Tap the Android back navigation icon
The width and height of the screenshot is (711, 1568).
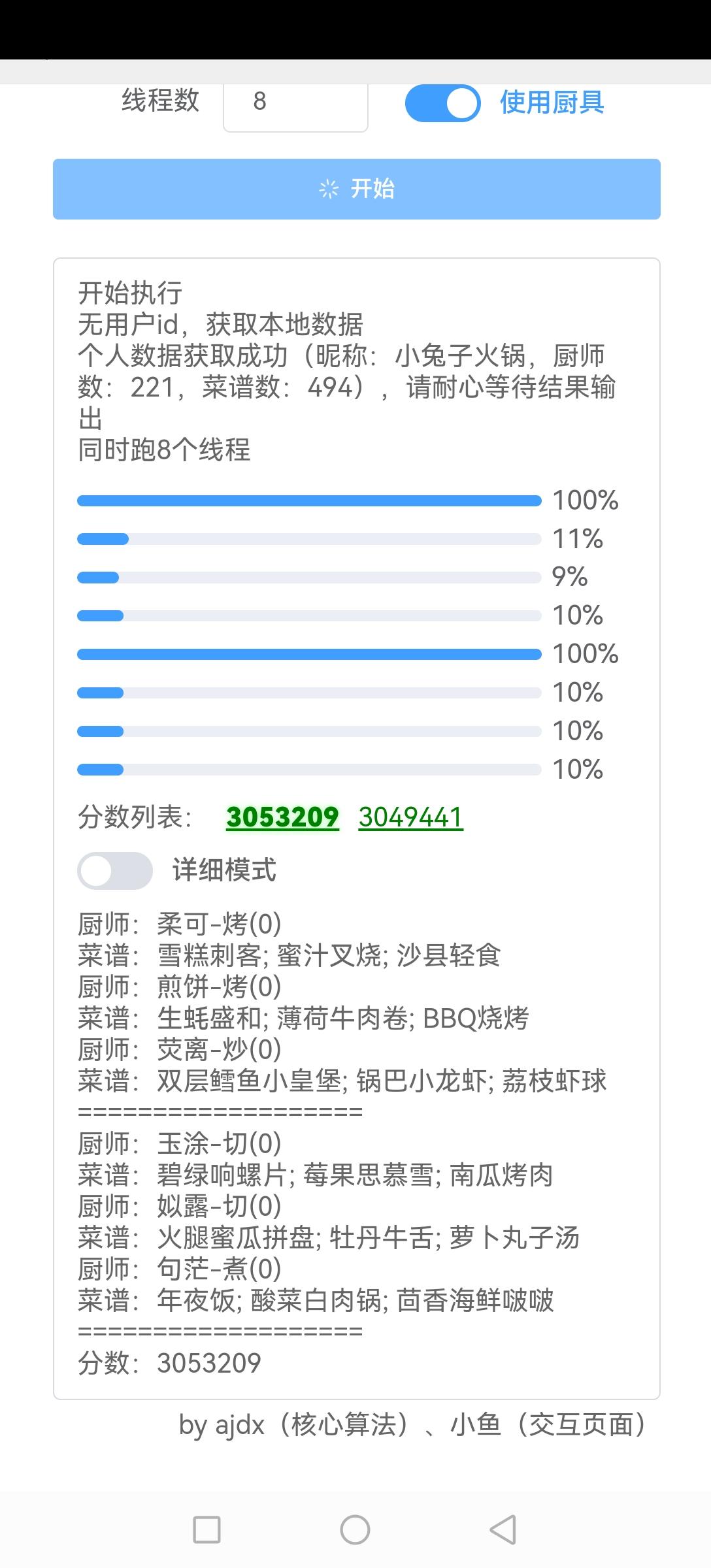click(x=503, y=1529)
